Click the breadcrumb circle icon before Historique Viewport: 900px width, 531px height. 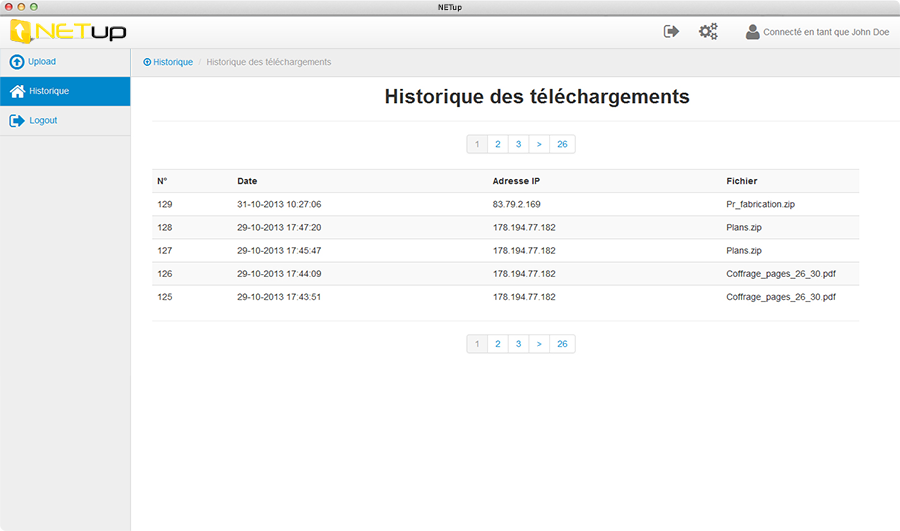pos(147,62)
